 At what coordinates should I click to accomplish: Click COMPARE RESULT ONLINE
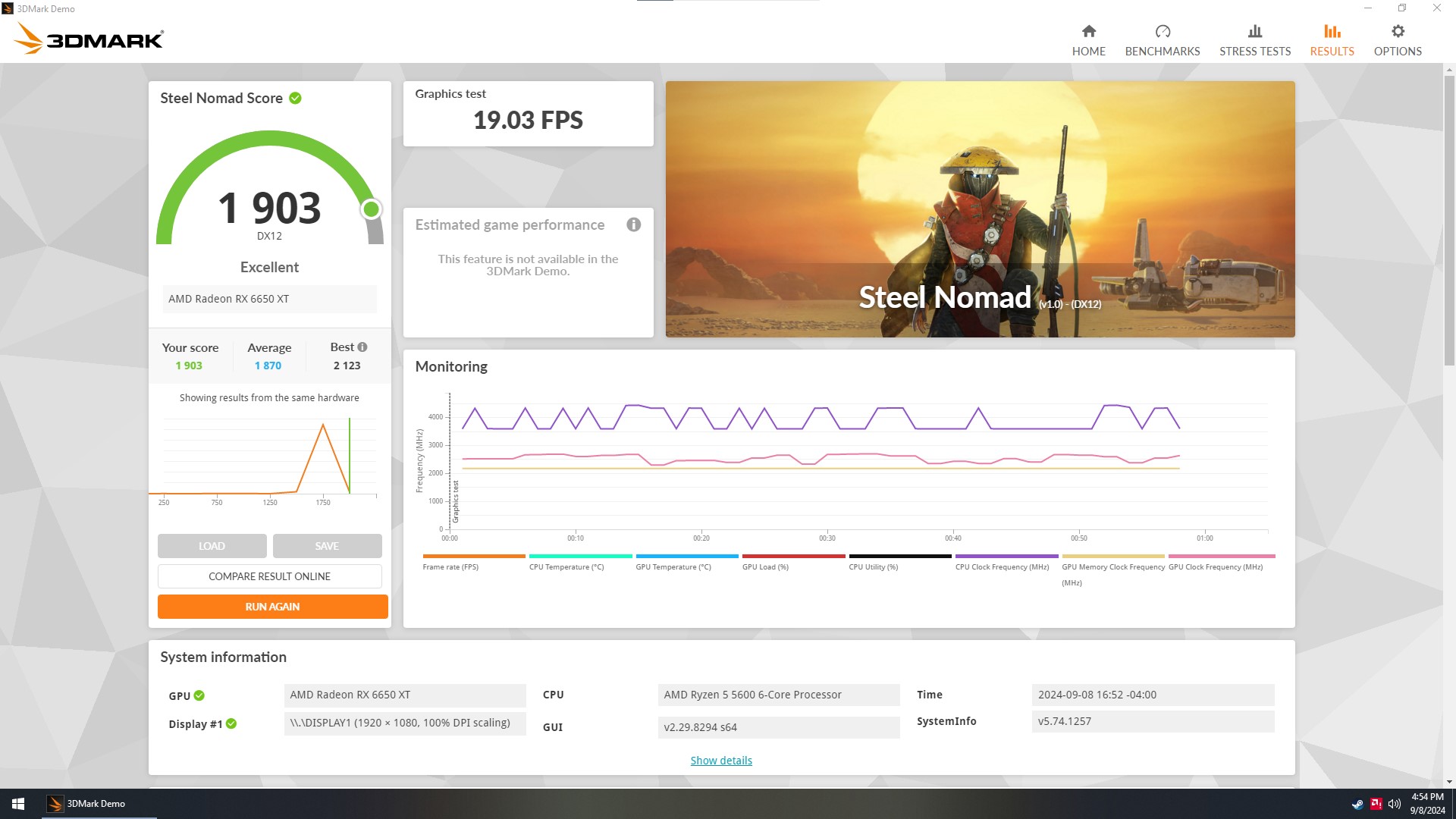(x=269, y=576)
